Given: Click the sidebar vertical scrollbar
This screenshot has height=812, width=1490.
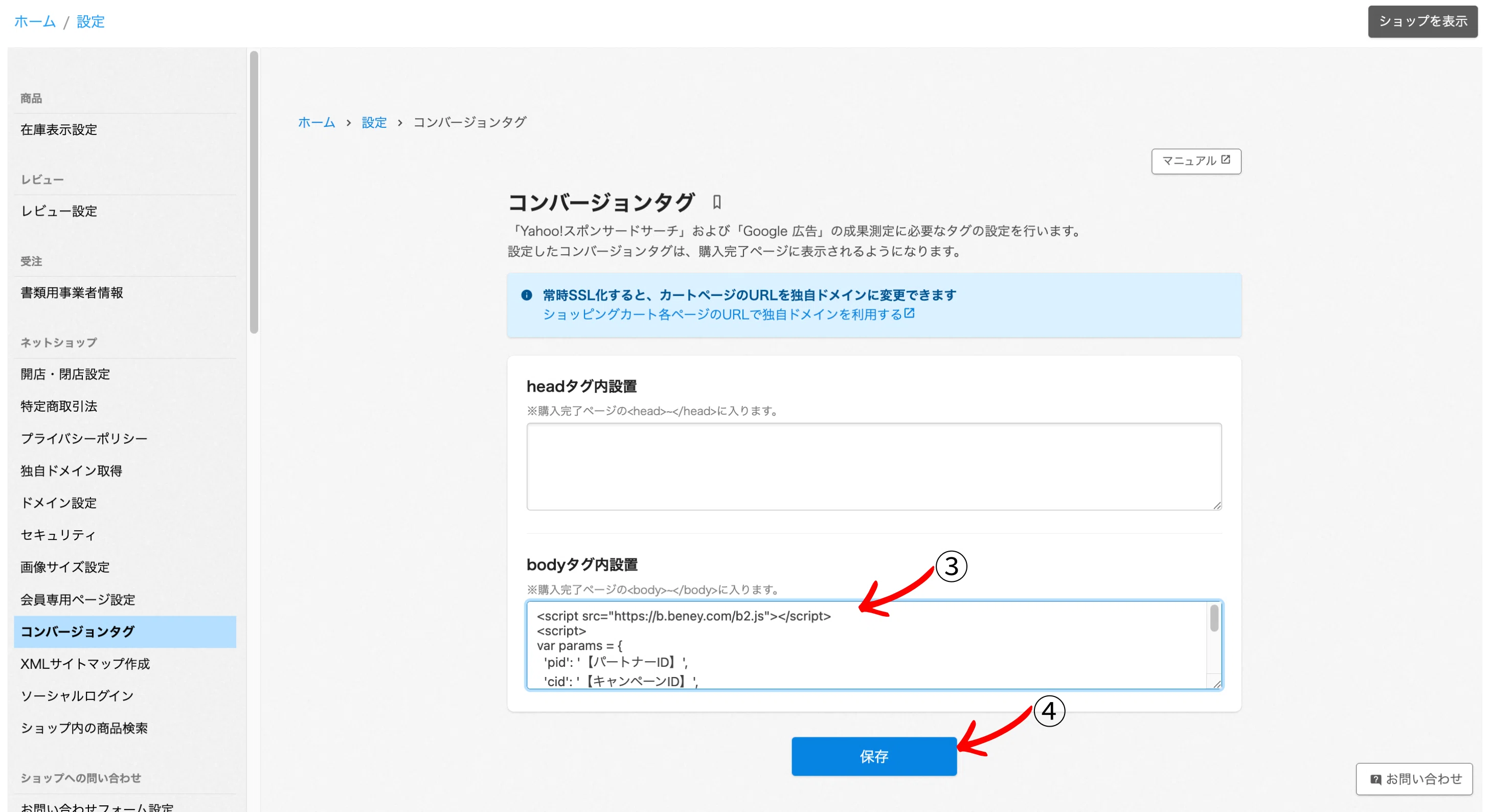Looking at the screenshot, I should (254, 193).
